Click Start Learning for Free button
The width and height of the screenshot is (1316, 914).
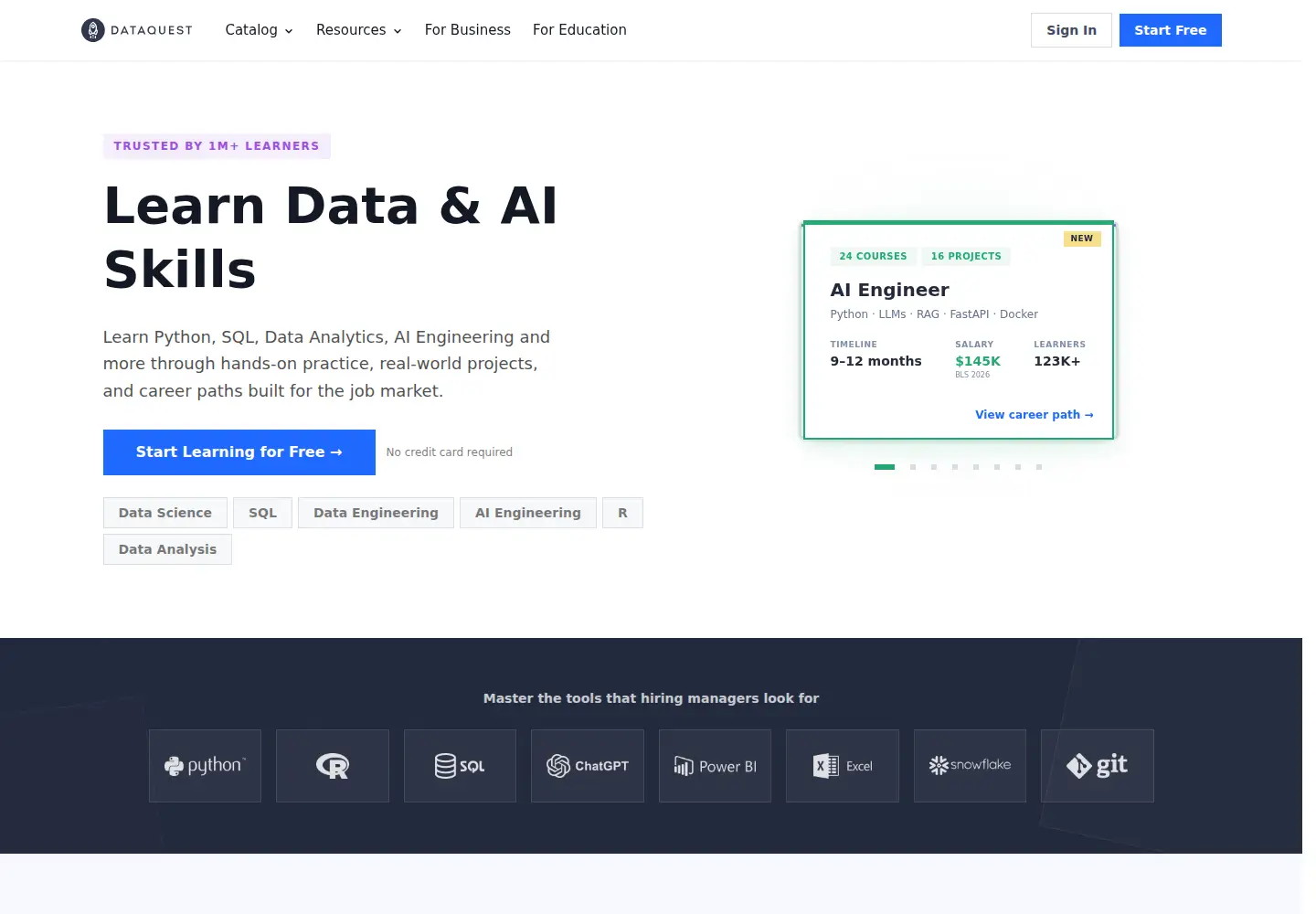point(239,452)
